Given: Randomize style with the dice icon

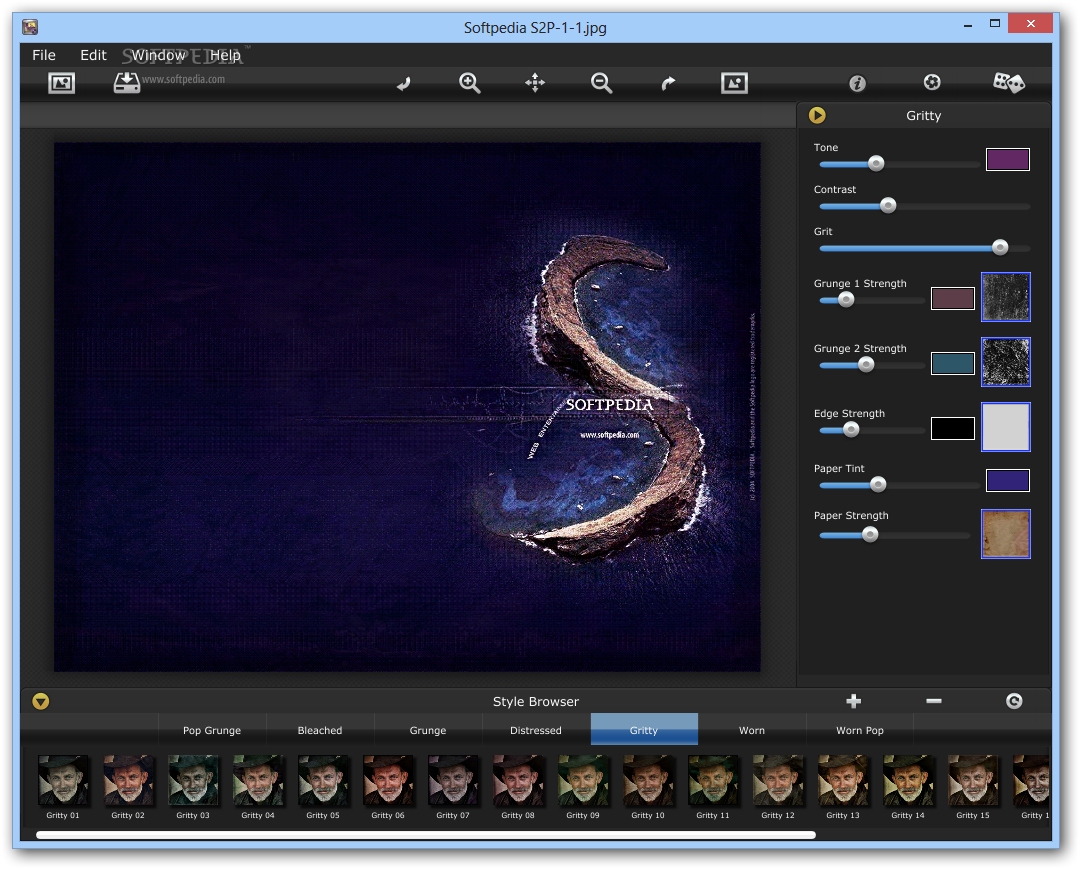Looking at the screenshot, I should tap(1009, 83).
